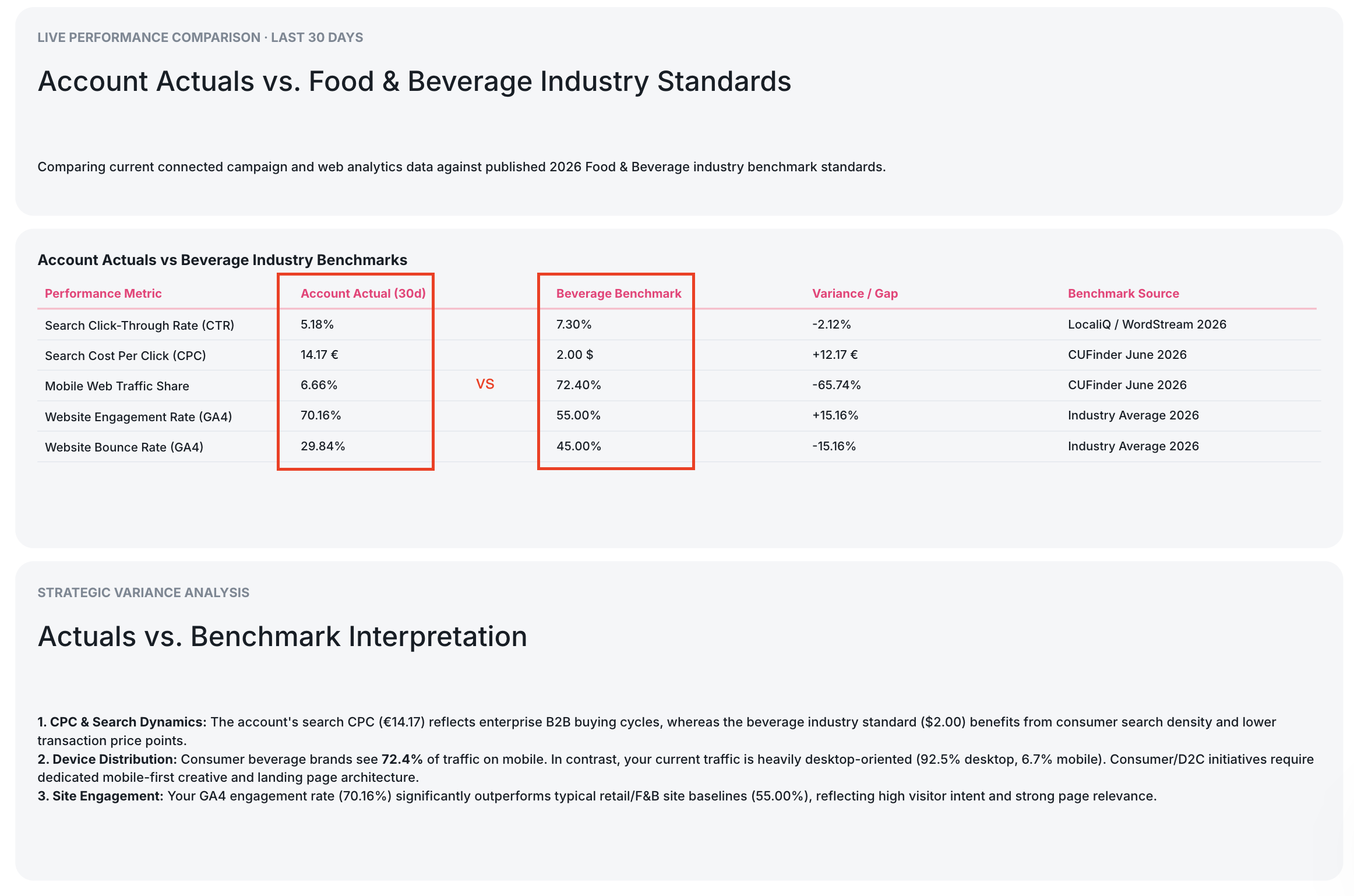Select 'Search Cost Per Click (CPC)' row label
Viewport: 1354px width, 896px height.
125,355
